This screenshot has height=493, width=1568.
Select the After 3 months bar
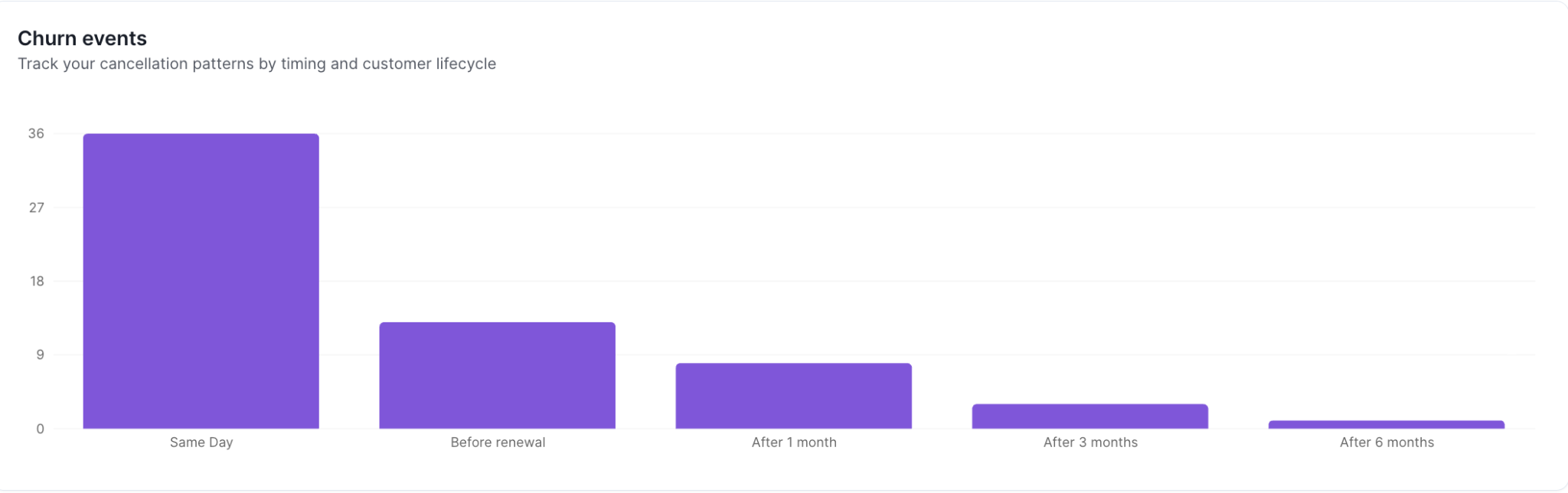(x=1089, y=416)
